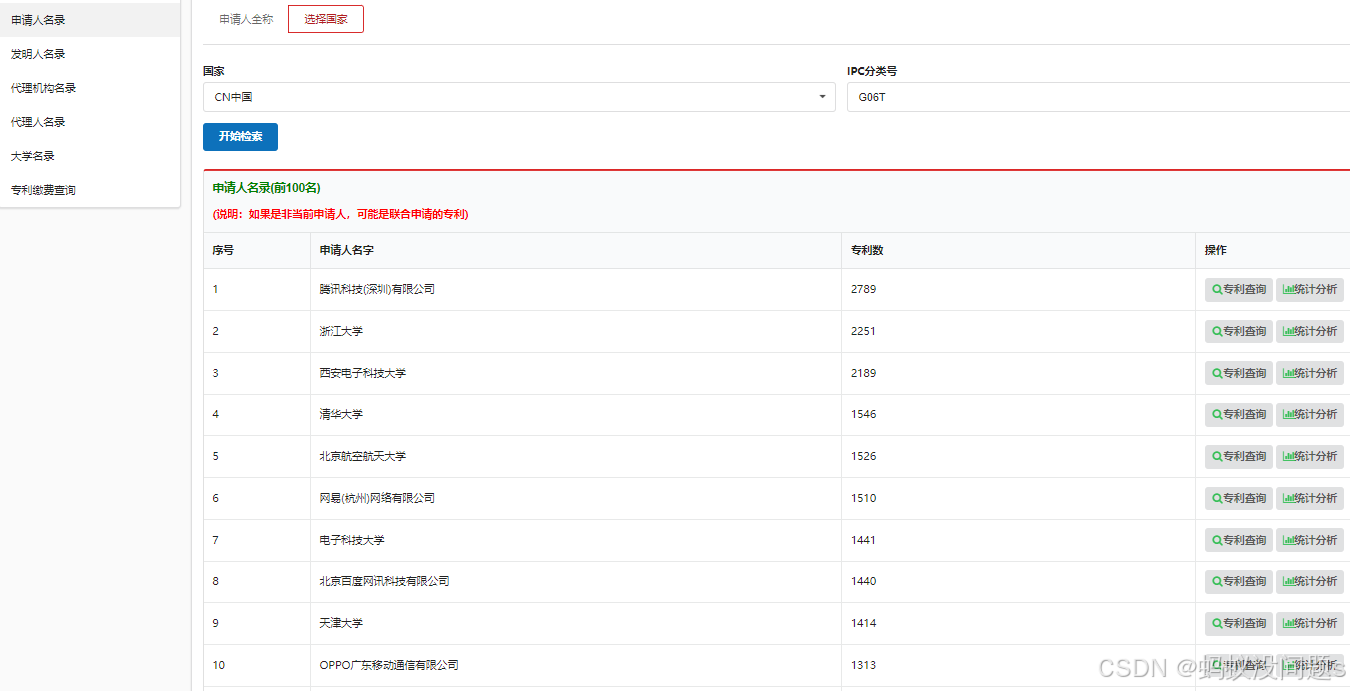Click patent count 2789
1350x691 pixels.
click(x=864, y=289)
